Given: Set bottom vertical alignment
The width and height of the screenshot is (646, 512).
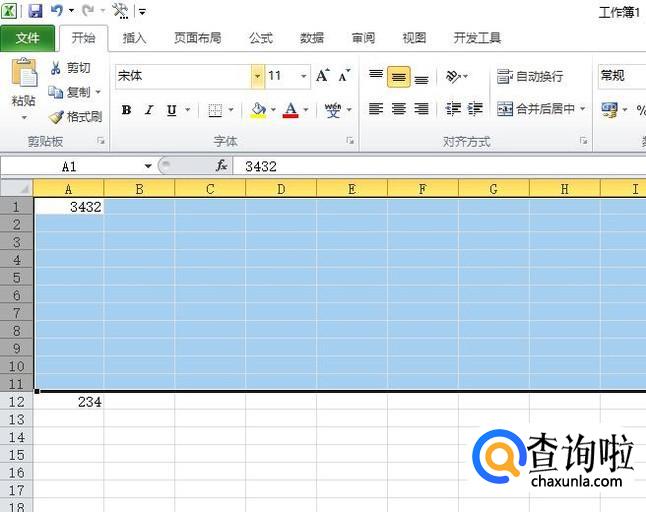Looking at the screenshot, I should coord(421,77).
